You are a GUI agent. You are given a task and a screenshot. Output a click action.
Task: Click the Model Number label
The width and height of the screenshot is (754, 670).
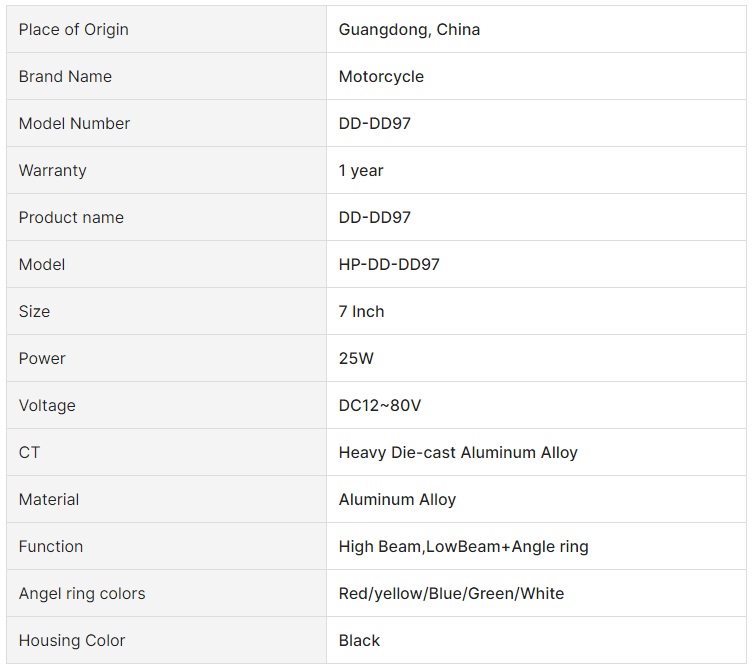(74, 124)
